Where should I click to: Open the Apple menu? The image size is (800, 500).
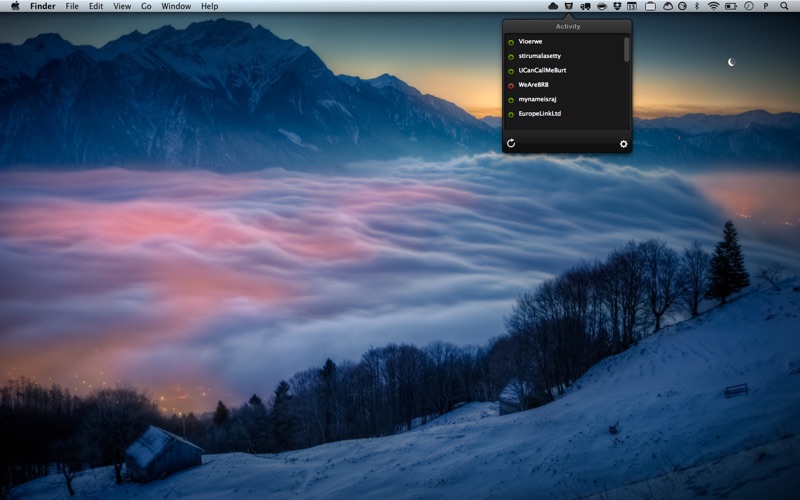[x=15, y=6]
